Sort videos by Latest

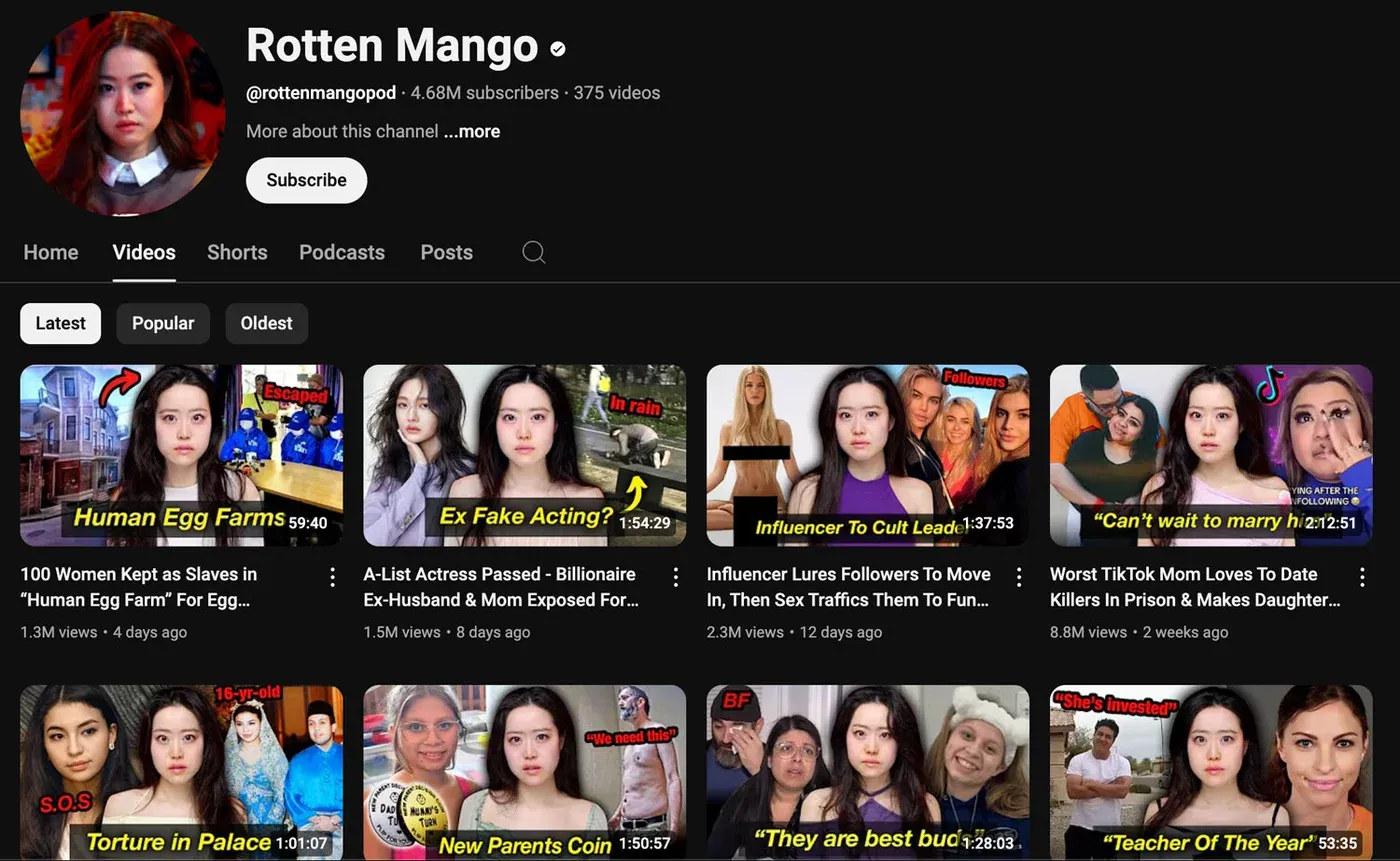(61, 323)
